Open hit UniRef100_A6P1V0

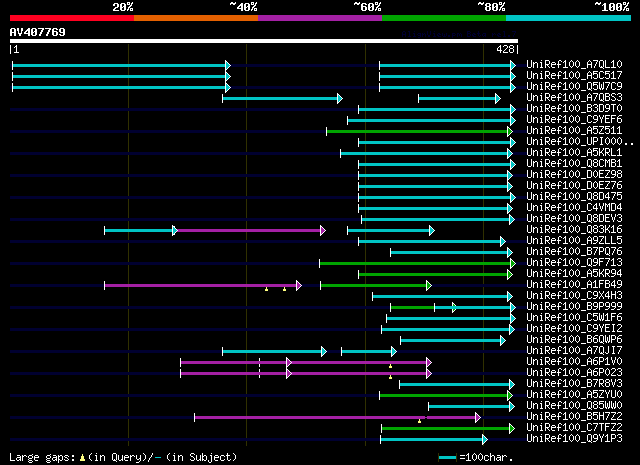click(x=574, y=362)
